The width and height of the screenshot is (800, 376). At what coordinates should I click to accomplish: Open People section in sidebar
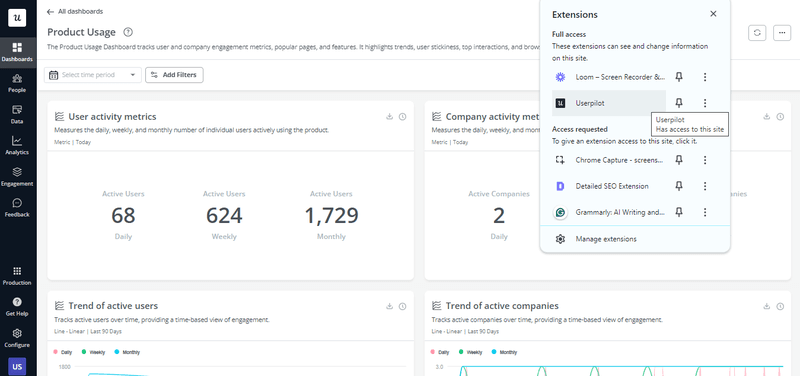click(x=17, y=84)
